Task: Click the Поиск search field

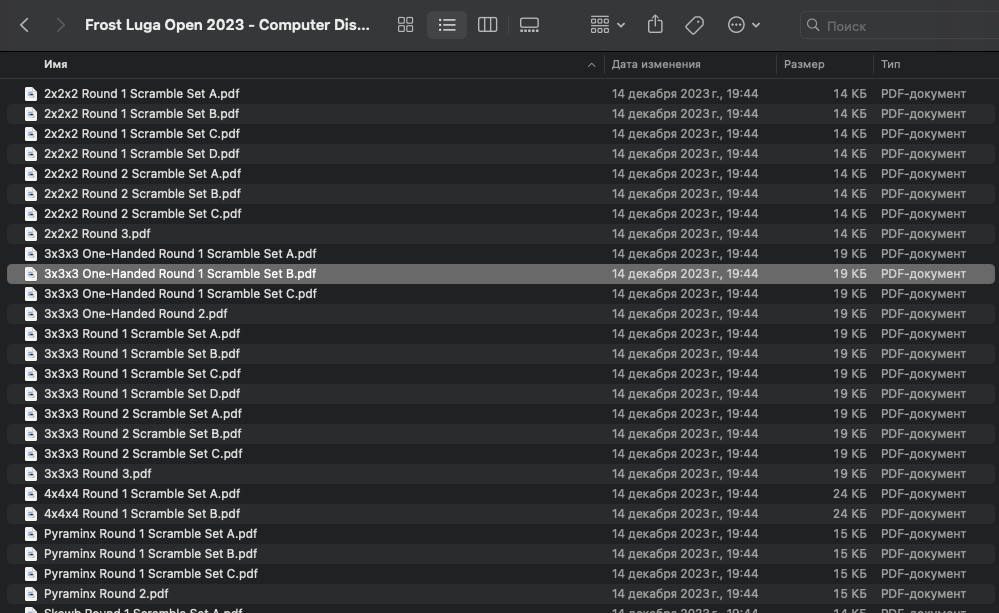Action: point(900,25)
